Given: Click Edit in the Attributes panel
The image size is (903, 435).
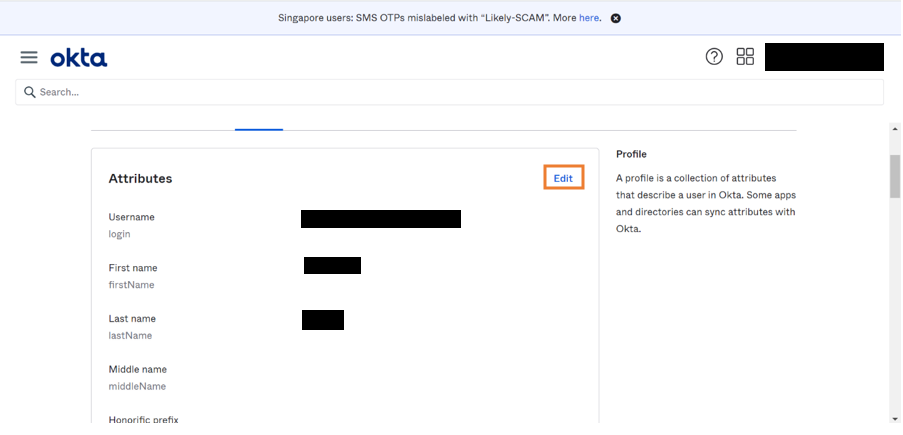Looking at the screenshot, I should pos(563,178).
